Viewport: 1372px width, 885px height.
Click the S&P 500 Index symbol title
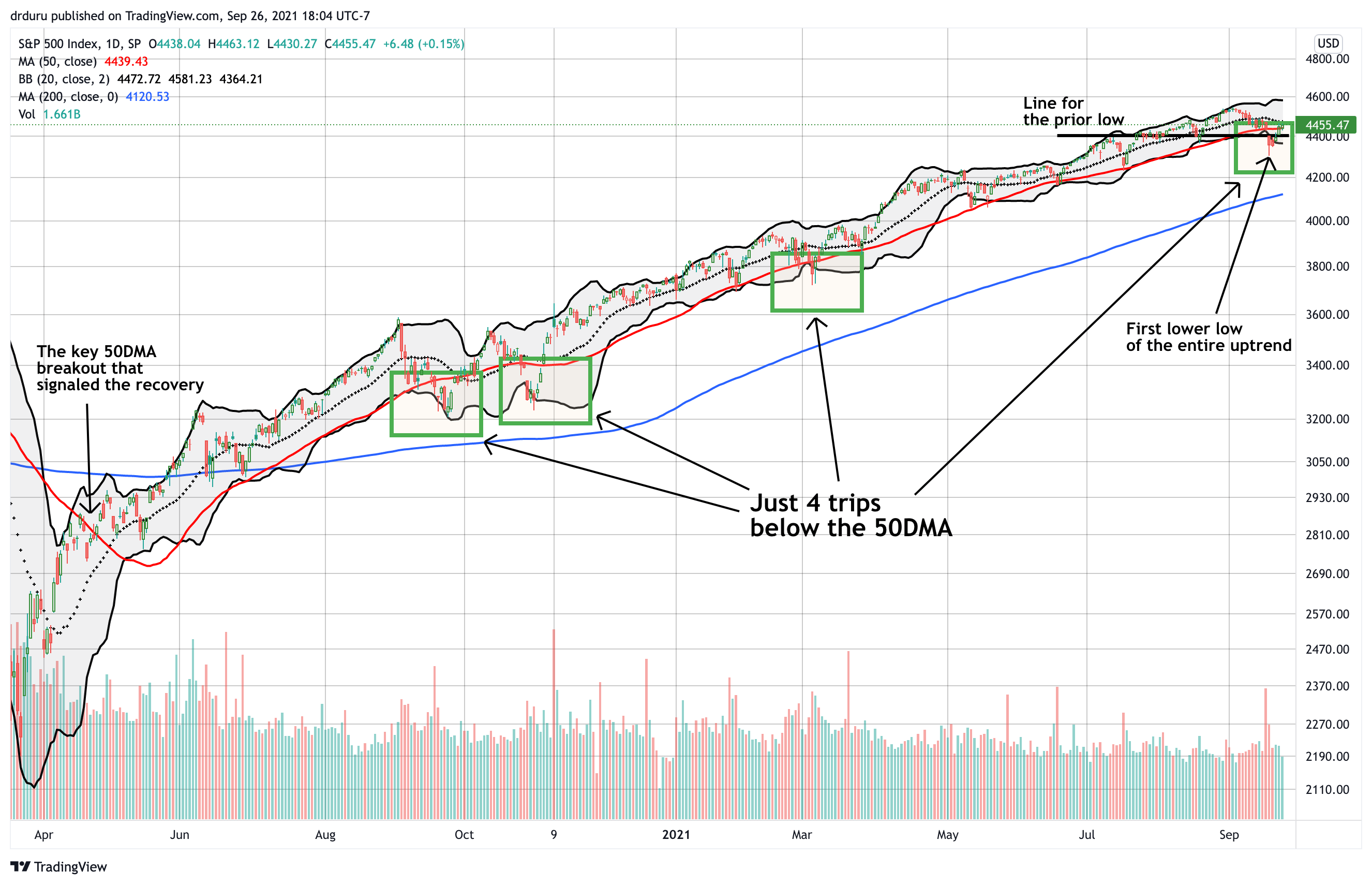click(79, 43)
